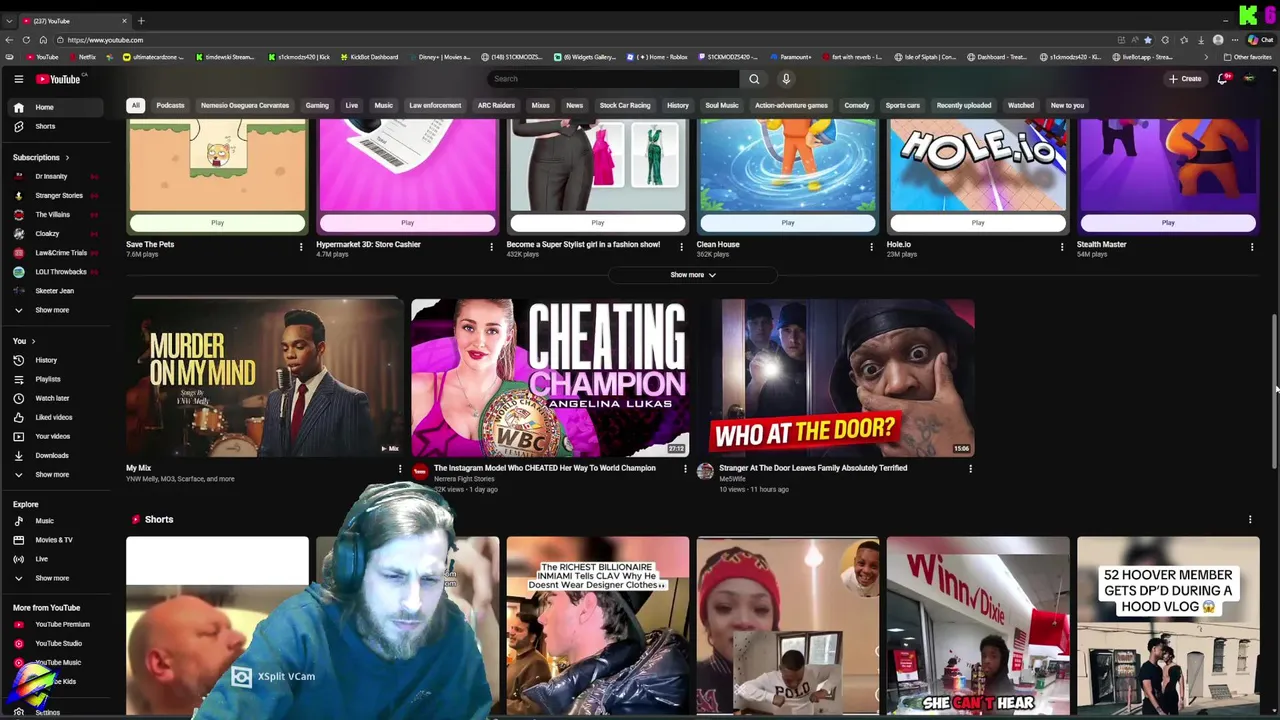Open the more options menu for Hole.io
The width and height of the screenshot is (1280, 720).
(x=1062, y=247)
